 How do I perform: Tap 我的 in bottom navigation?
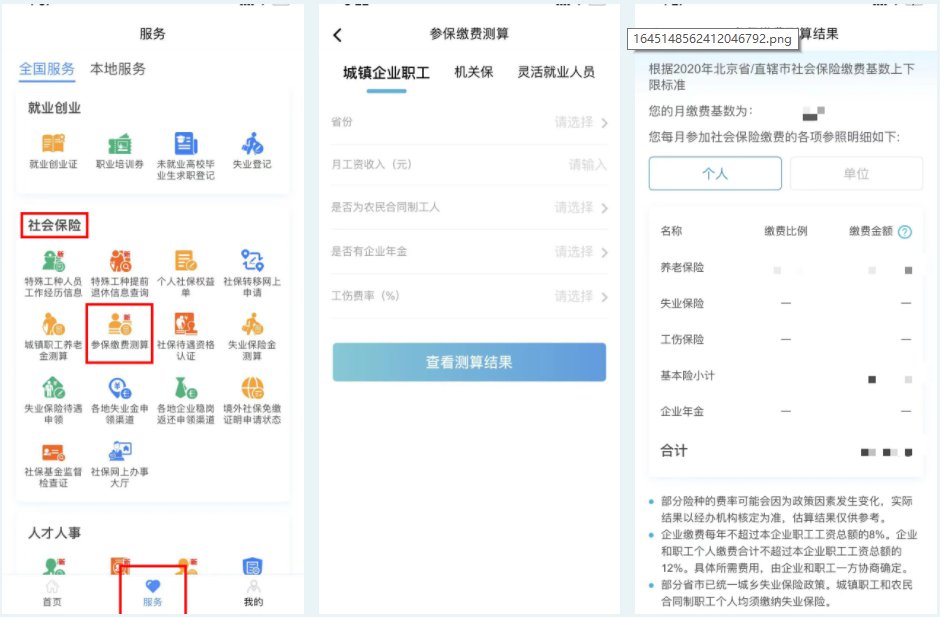coord(254,592)
